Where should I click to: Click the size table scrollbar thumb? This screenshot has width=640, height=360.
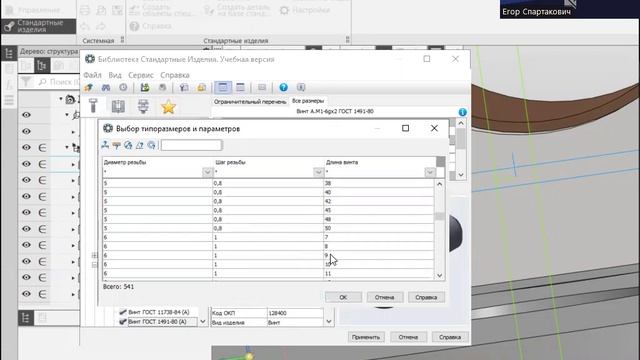tap(440, 216)
